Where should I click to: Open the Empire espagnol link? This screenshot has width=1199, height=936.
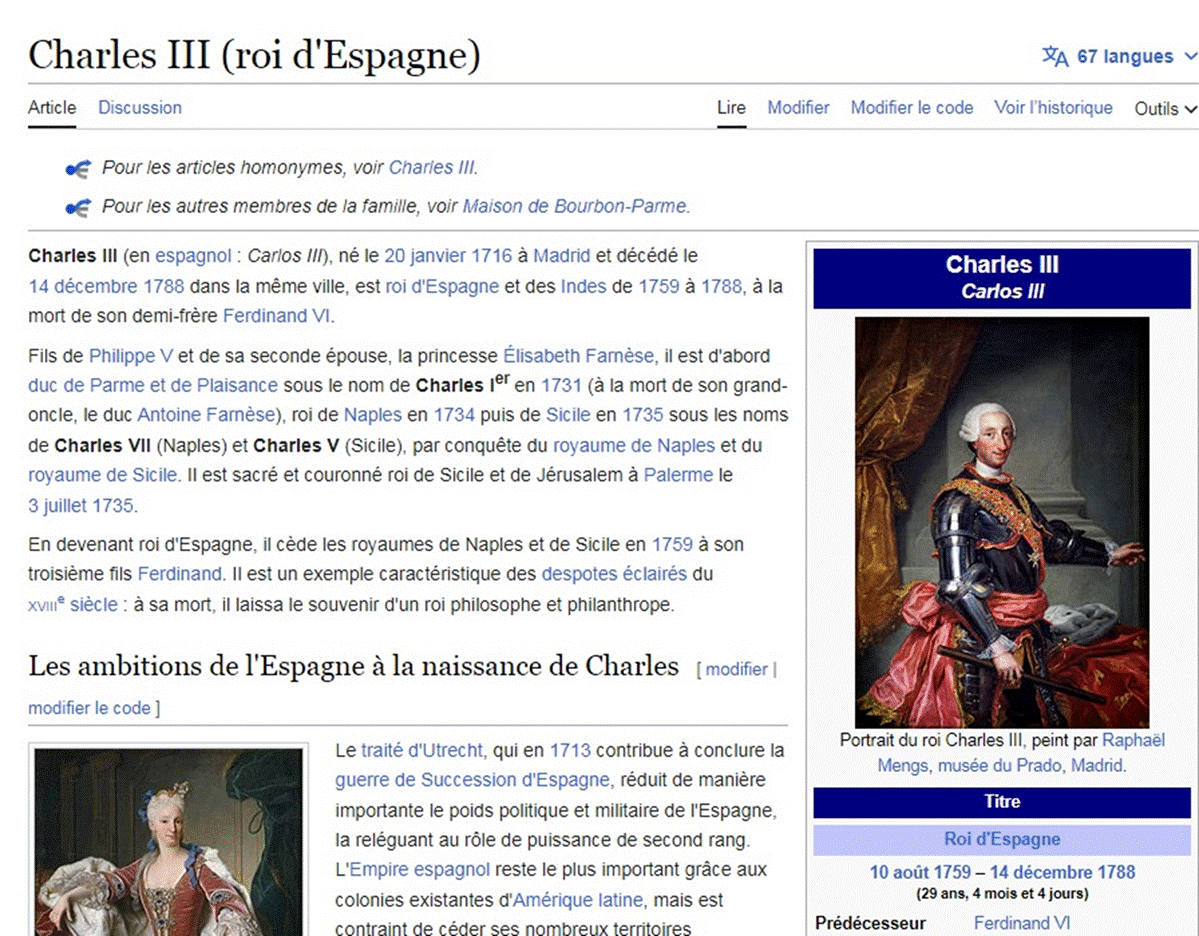click(419, 870)
